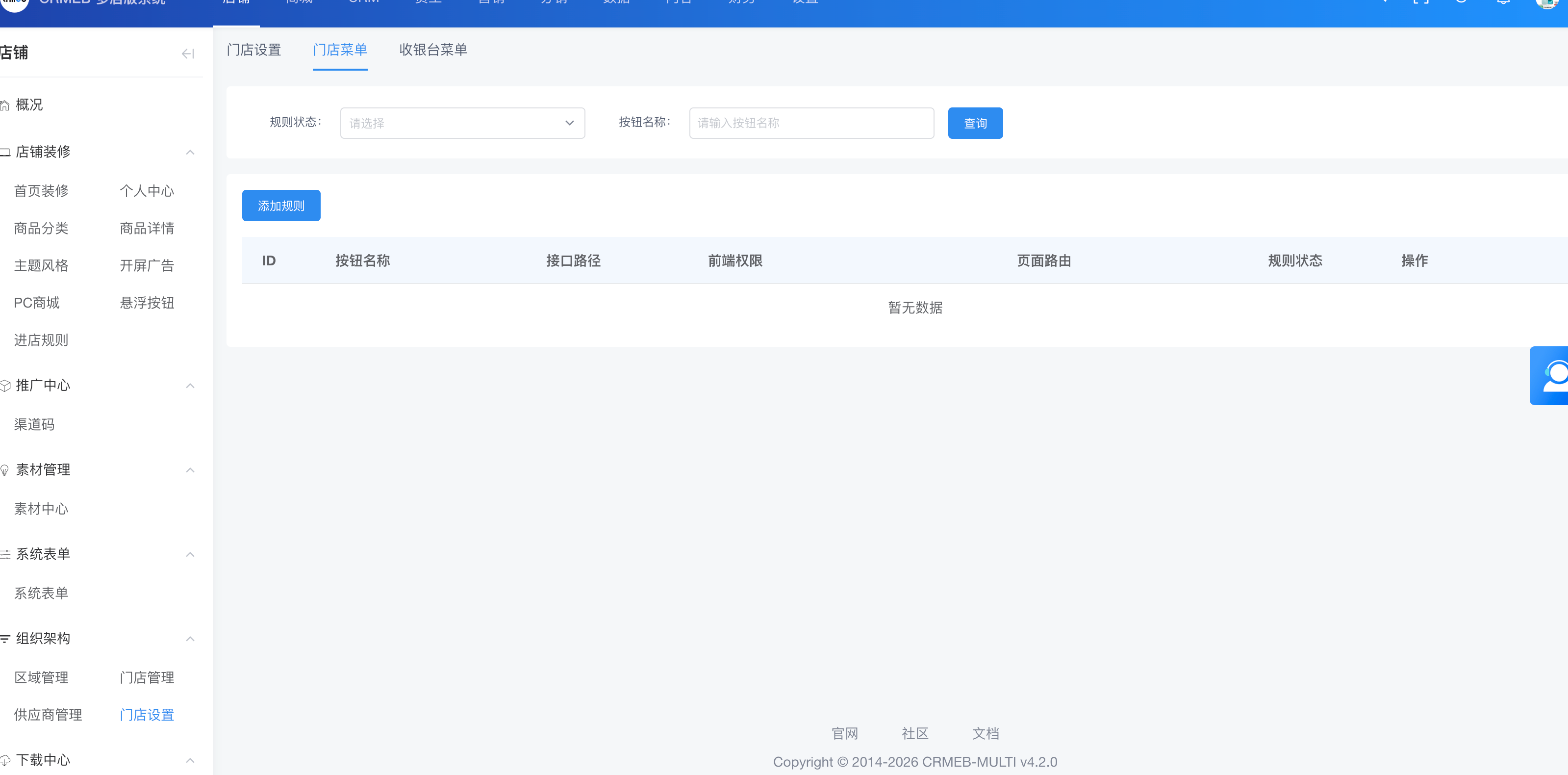The width and height of the screenshot is (1568, 775).
Task: Select 门店设置 in sidebar
Action: (x=147, y=715)
